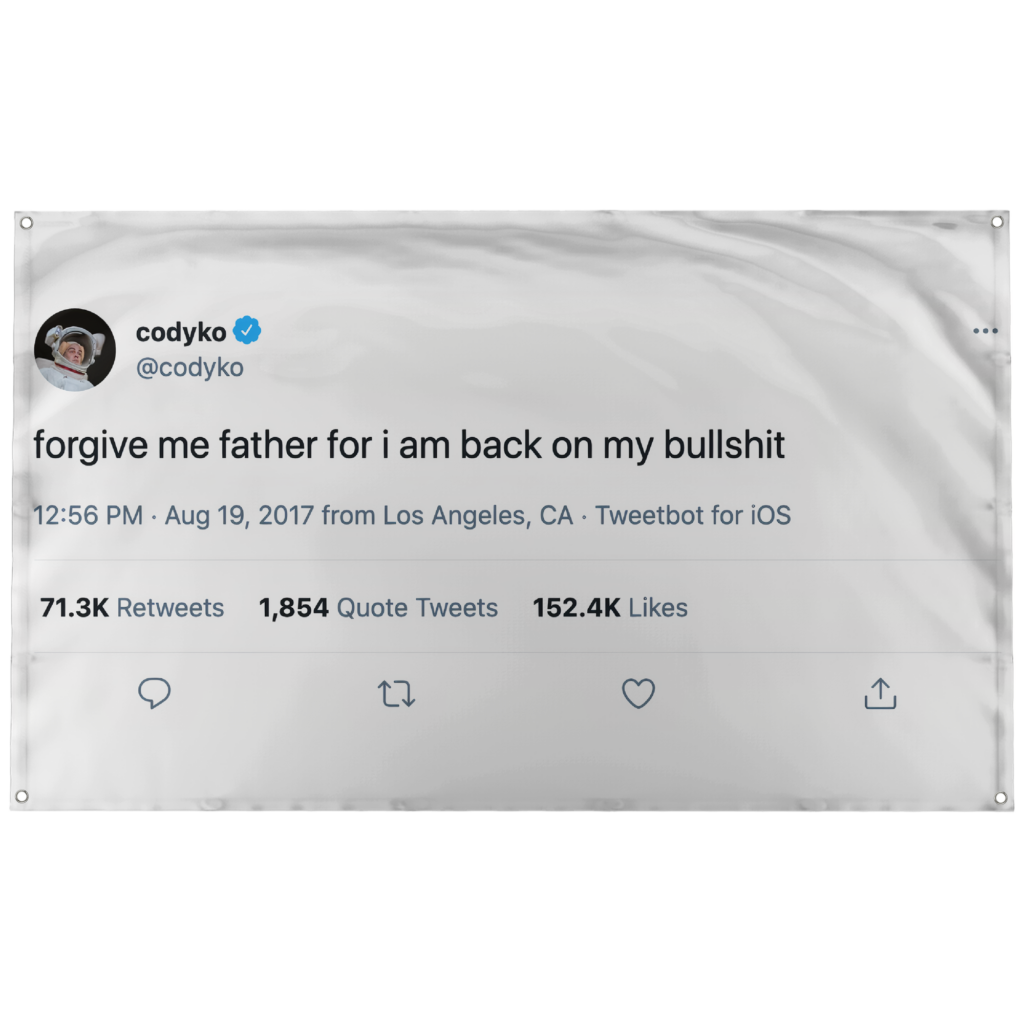Click the bottom-right flag grommet hole
The image size is (1024, 1024).
(1000, 797)
